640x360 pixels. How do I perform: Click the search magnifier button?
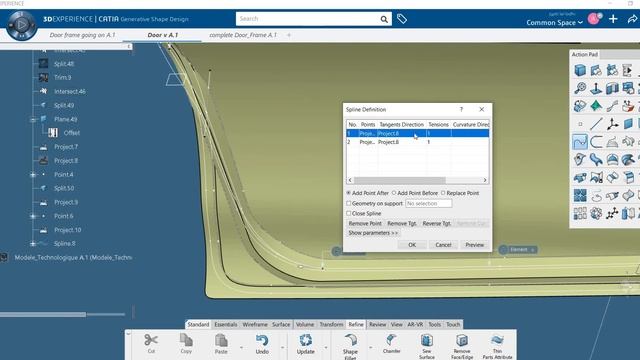(384, 19)
